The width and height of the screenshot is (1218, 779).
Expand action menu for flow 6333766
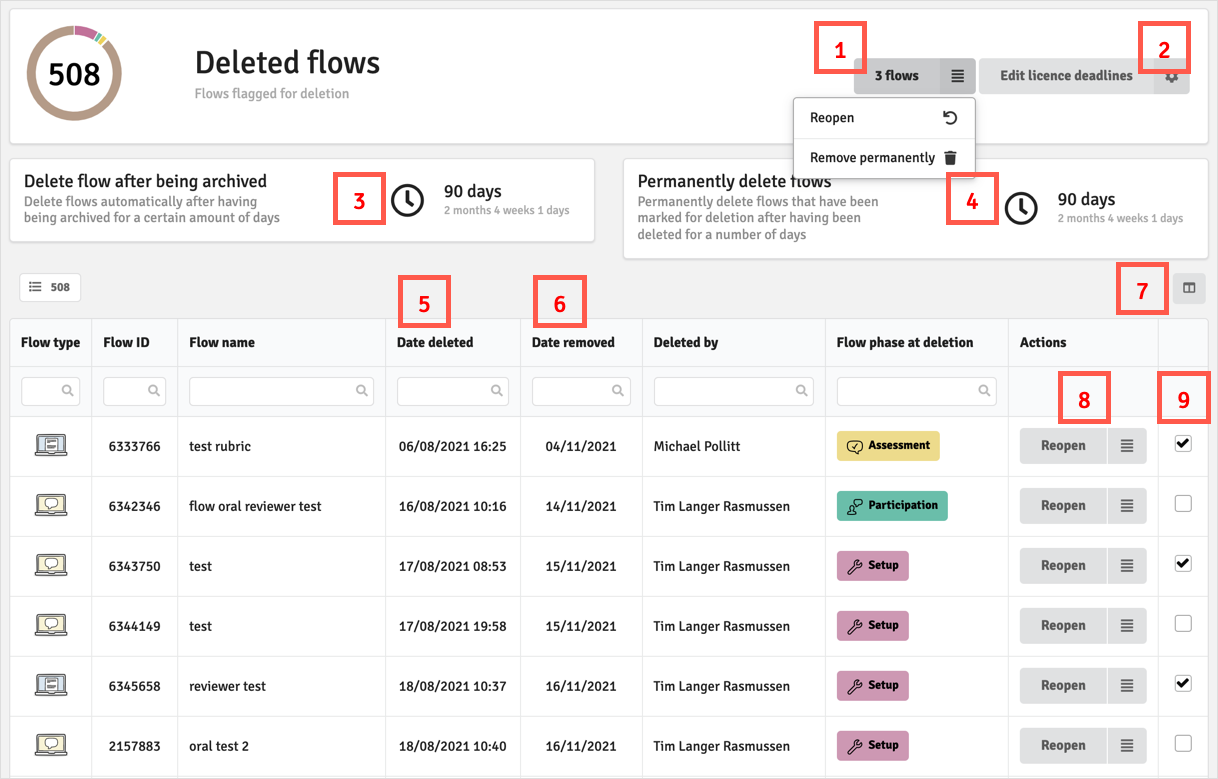pos(1127,446)
